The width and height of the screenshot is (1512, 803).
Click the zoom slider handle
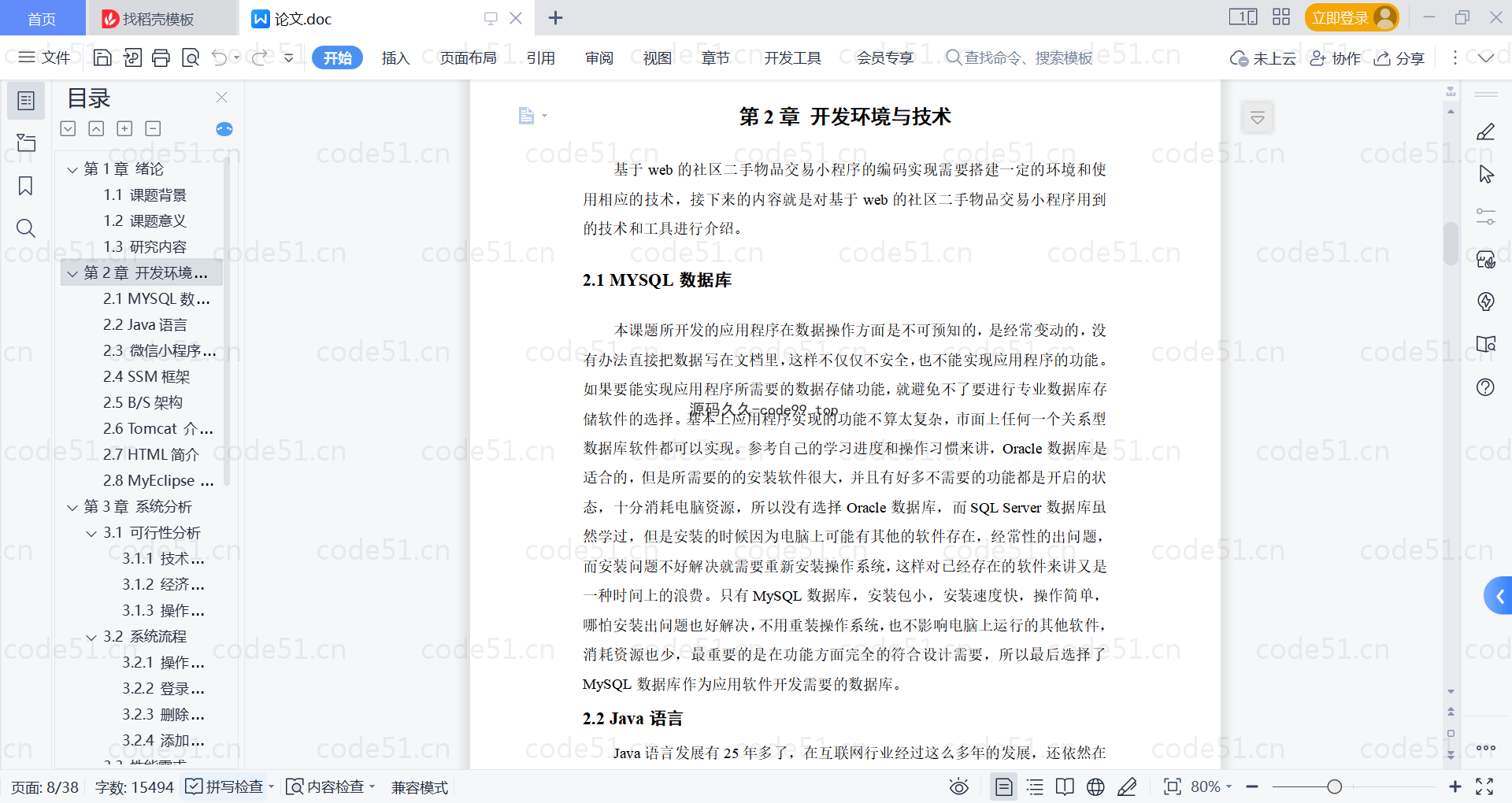coord(1334,786)
